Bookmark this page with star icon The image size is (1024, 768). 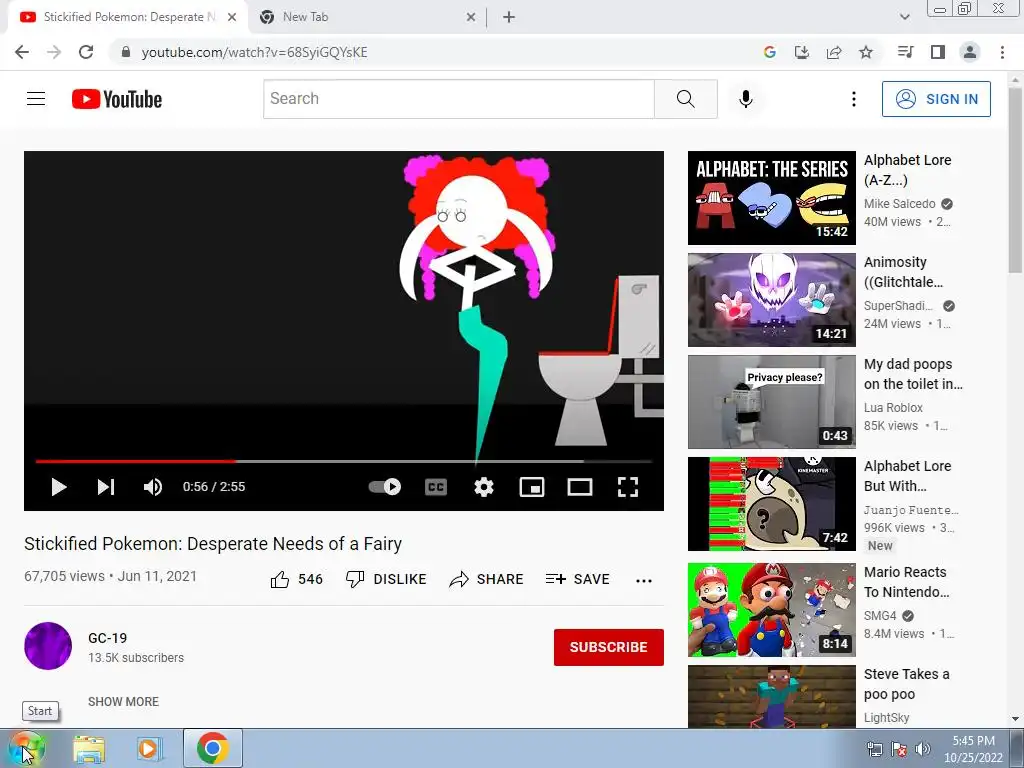866,52
